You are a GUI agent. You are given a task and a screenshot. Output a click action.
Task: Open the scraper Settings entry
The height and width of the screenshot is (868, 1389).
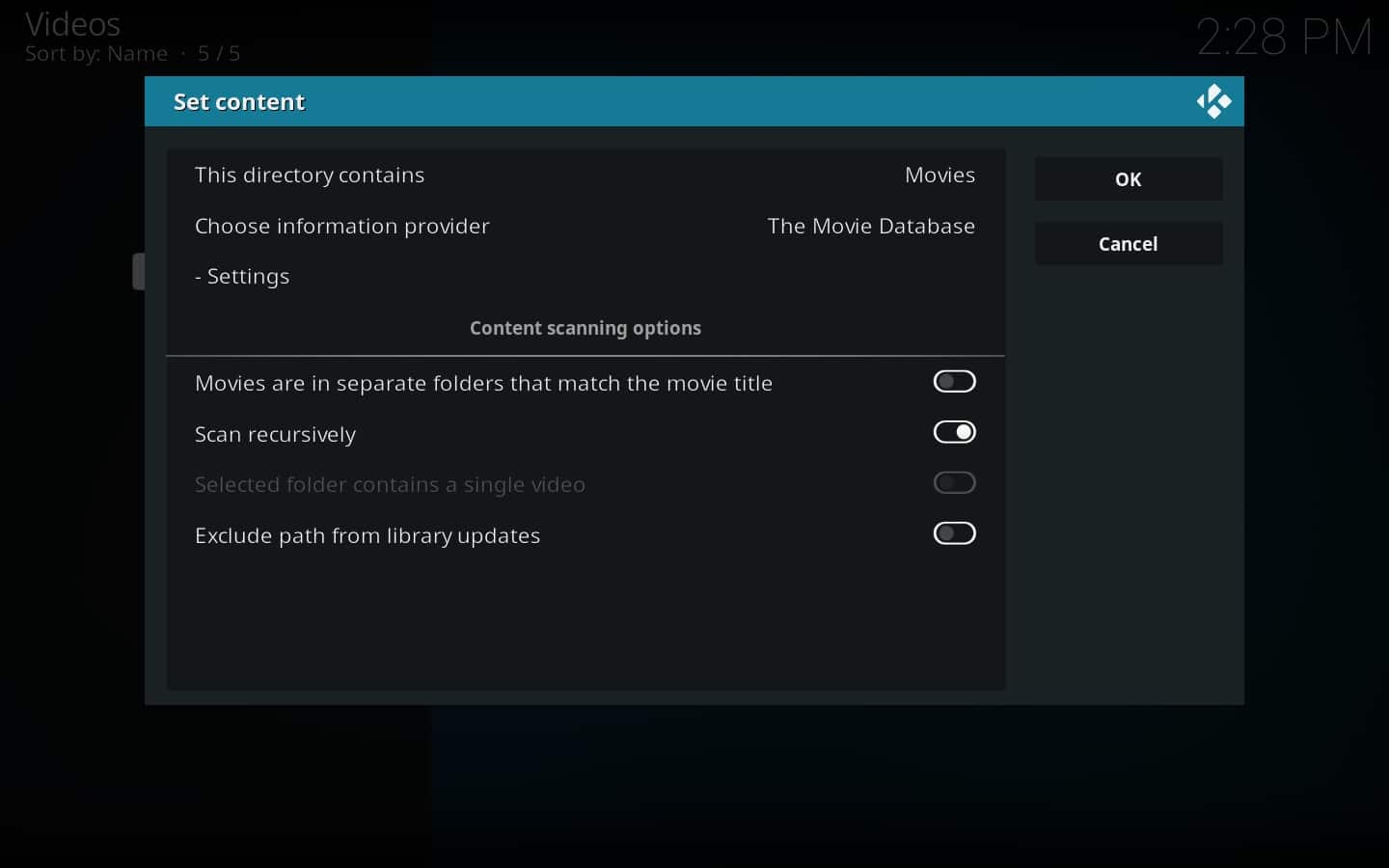pos(242,276)
